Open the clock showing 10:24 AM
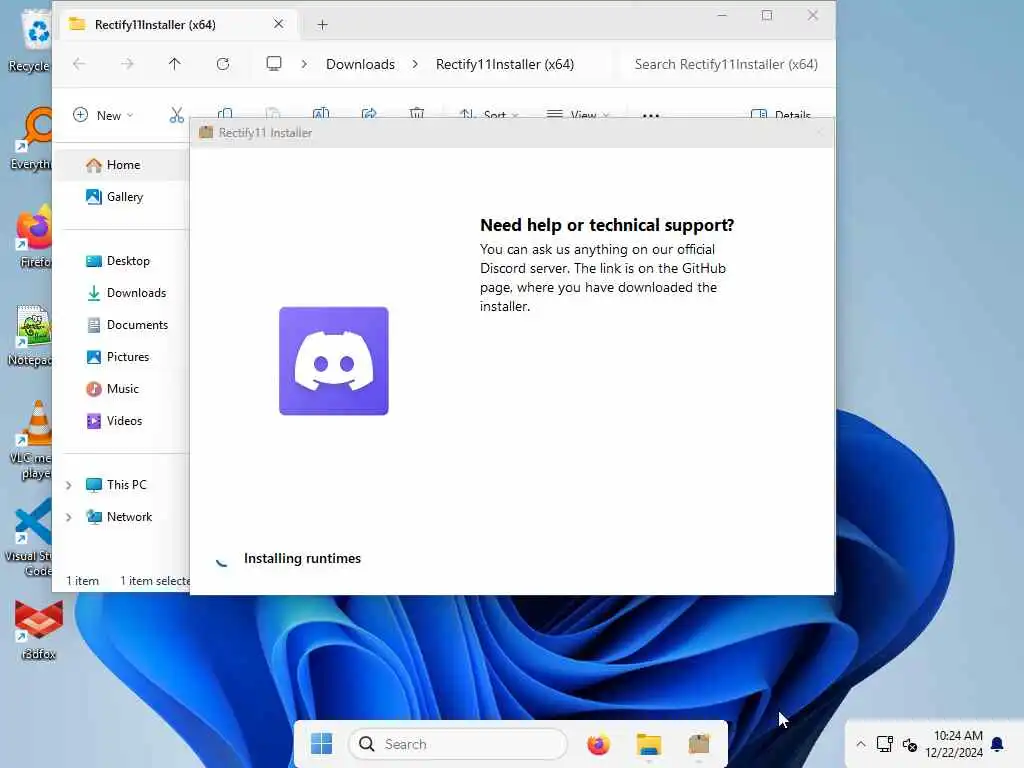 click(953, 744)
